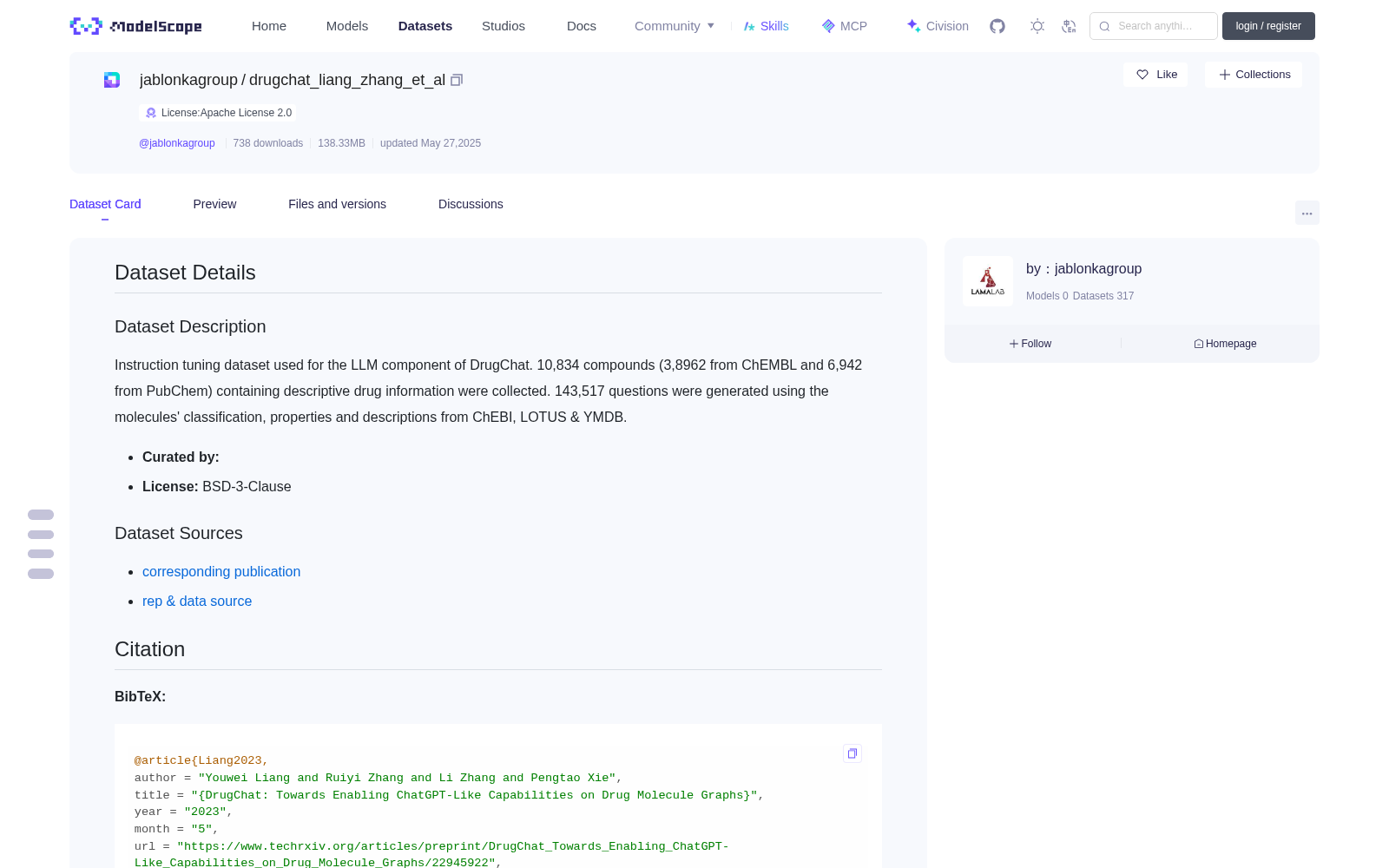The width and height of the screenshot is (1389, 868).
Task: Open the corresponding publication link
Action: (x=221, y=571)
